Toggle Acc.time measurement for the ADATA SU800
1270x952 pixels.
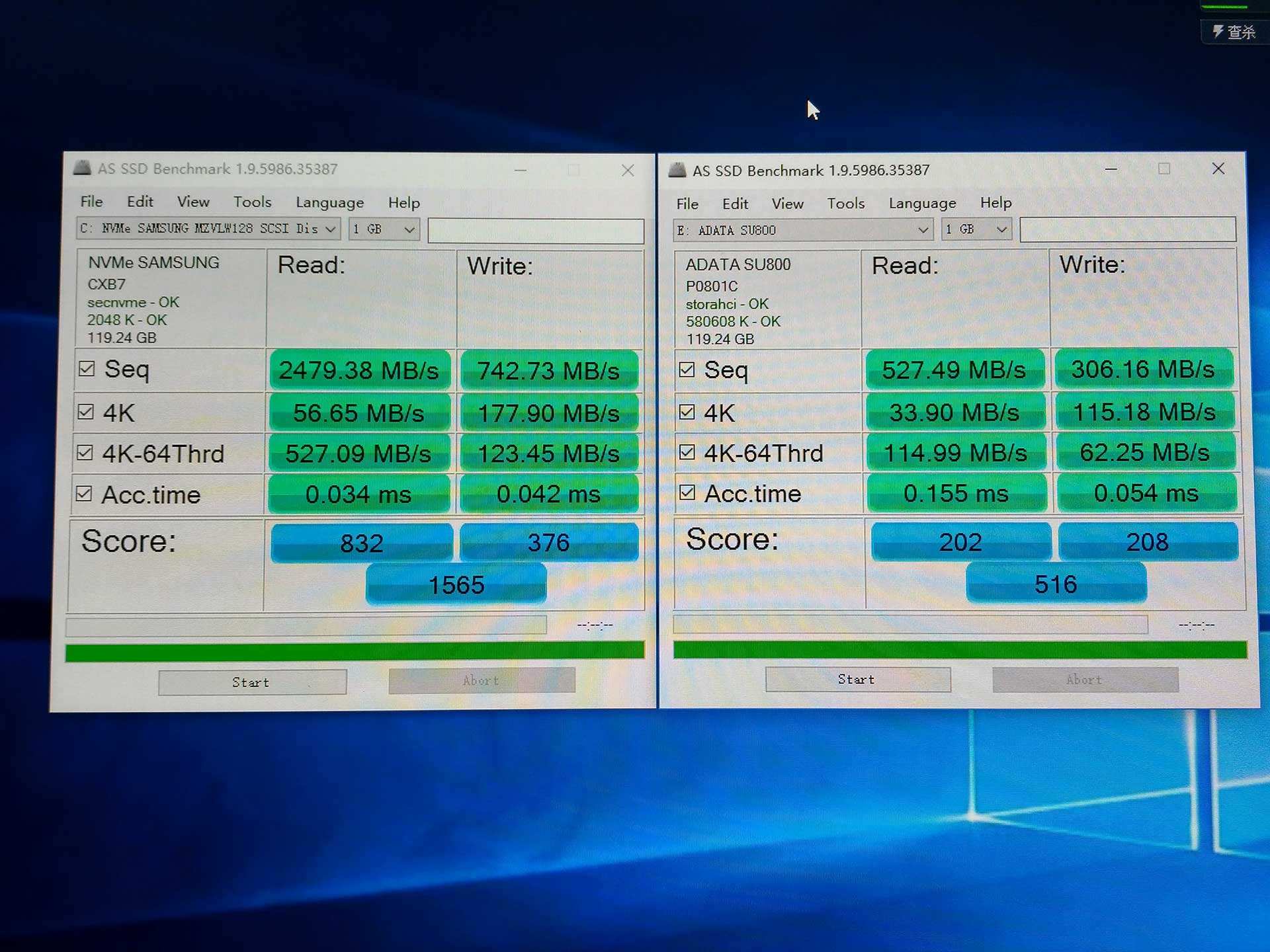pyautogui.click(x=687, y=493)
